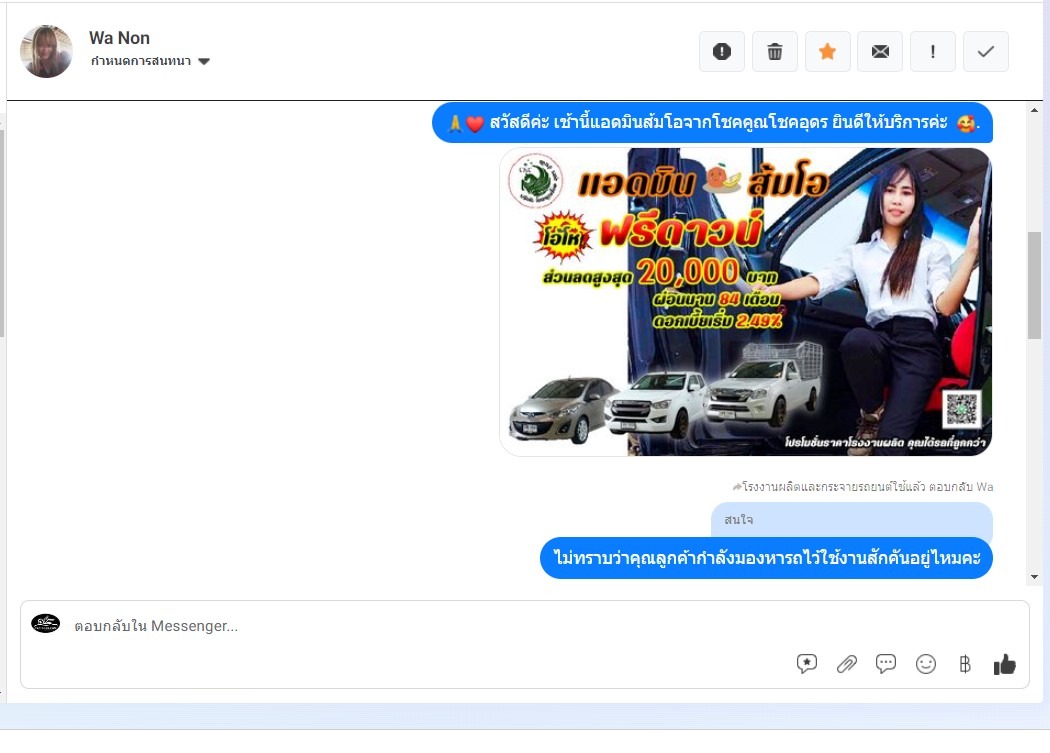The image size is (1050, 753).
Task: Attach a file with paperclip icon
Action: pos(846,664)
